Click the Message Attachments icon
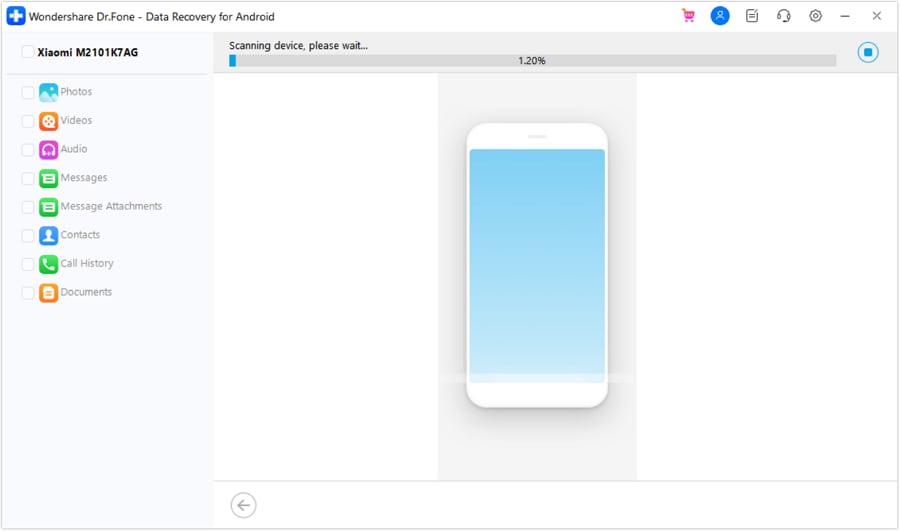 tap(49, 207)
